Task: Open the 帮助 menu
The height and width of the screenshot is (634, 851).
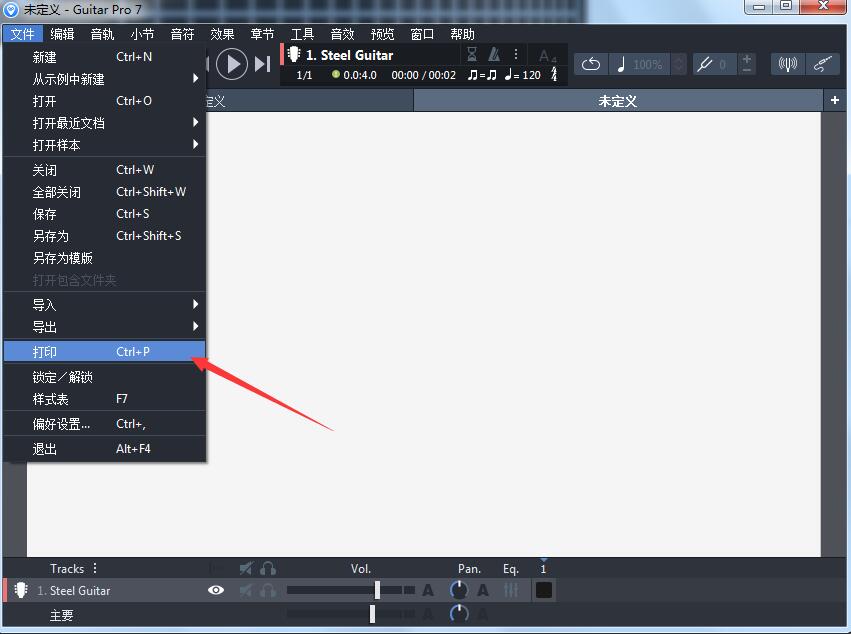Action: 462,33
